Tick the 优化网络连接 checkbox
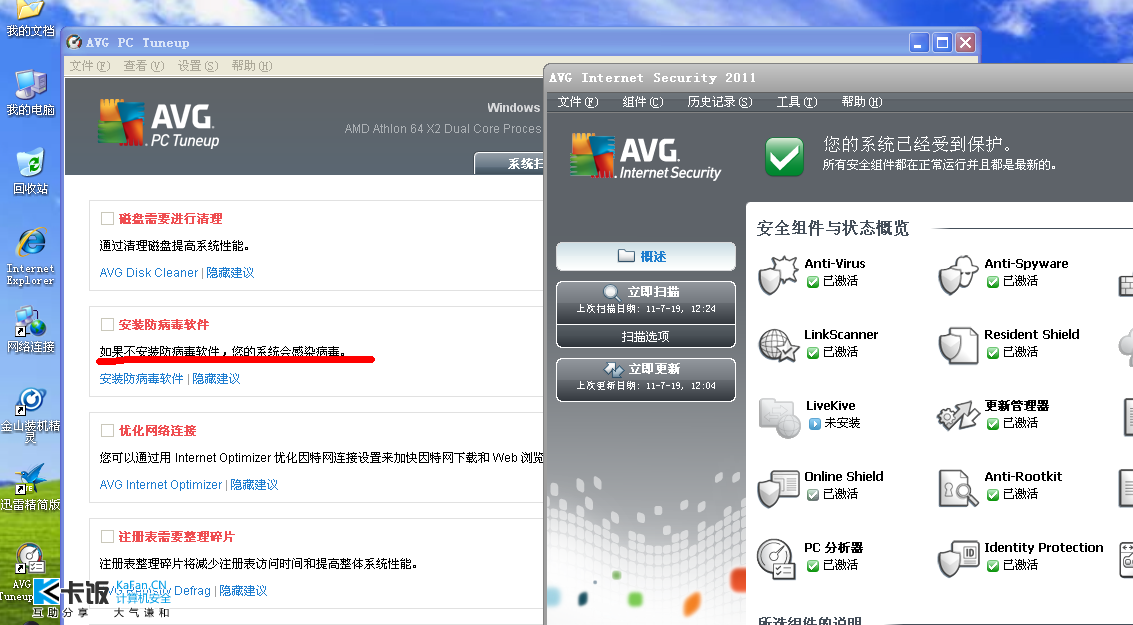This screenshot has width=1133, height=625. pos(107,431)
